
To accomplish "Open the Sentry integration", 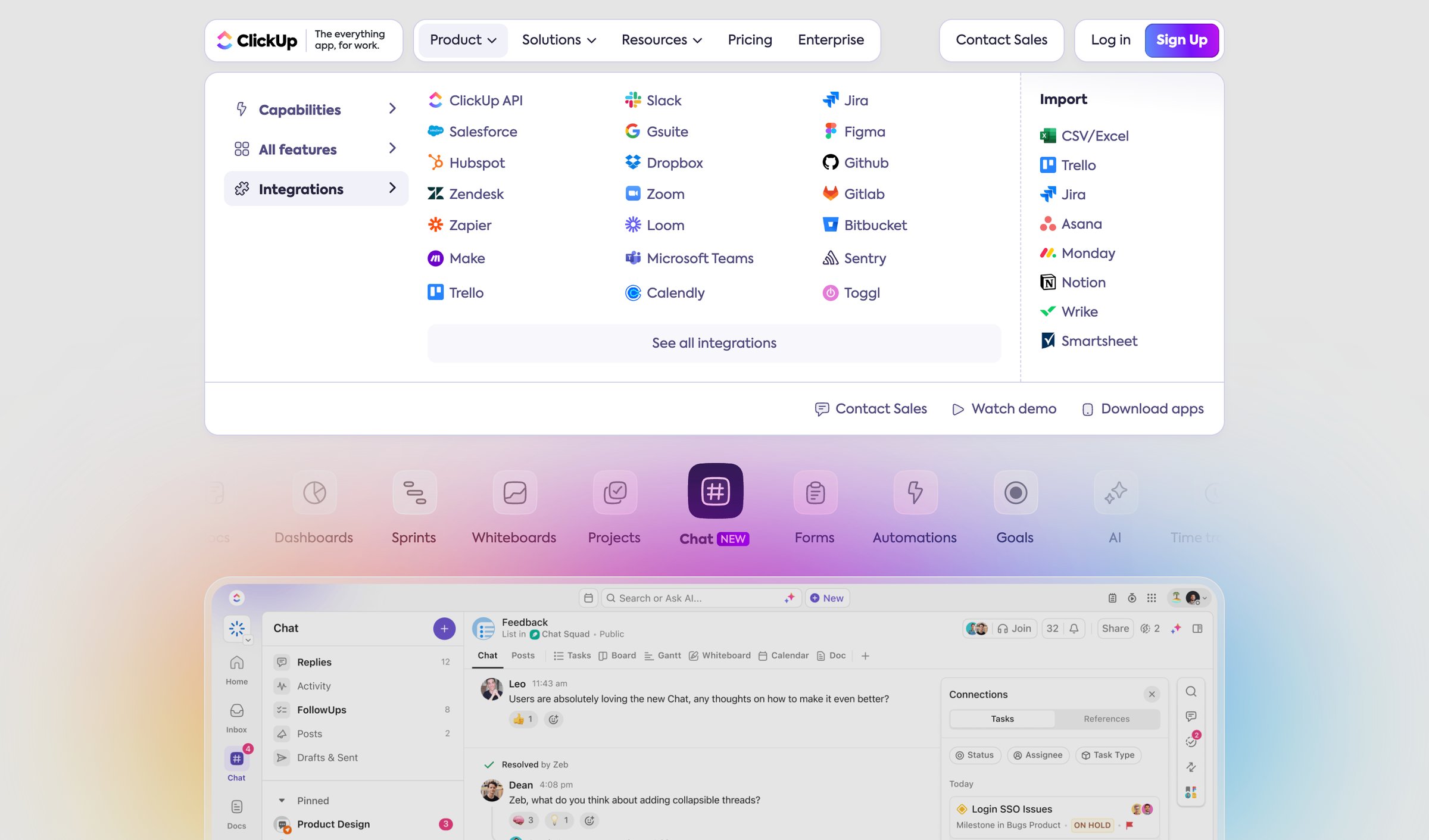I will pos(854,258).
